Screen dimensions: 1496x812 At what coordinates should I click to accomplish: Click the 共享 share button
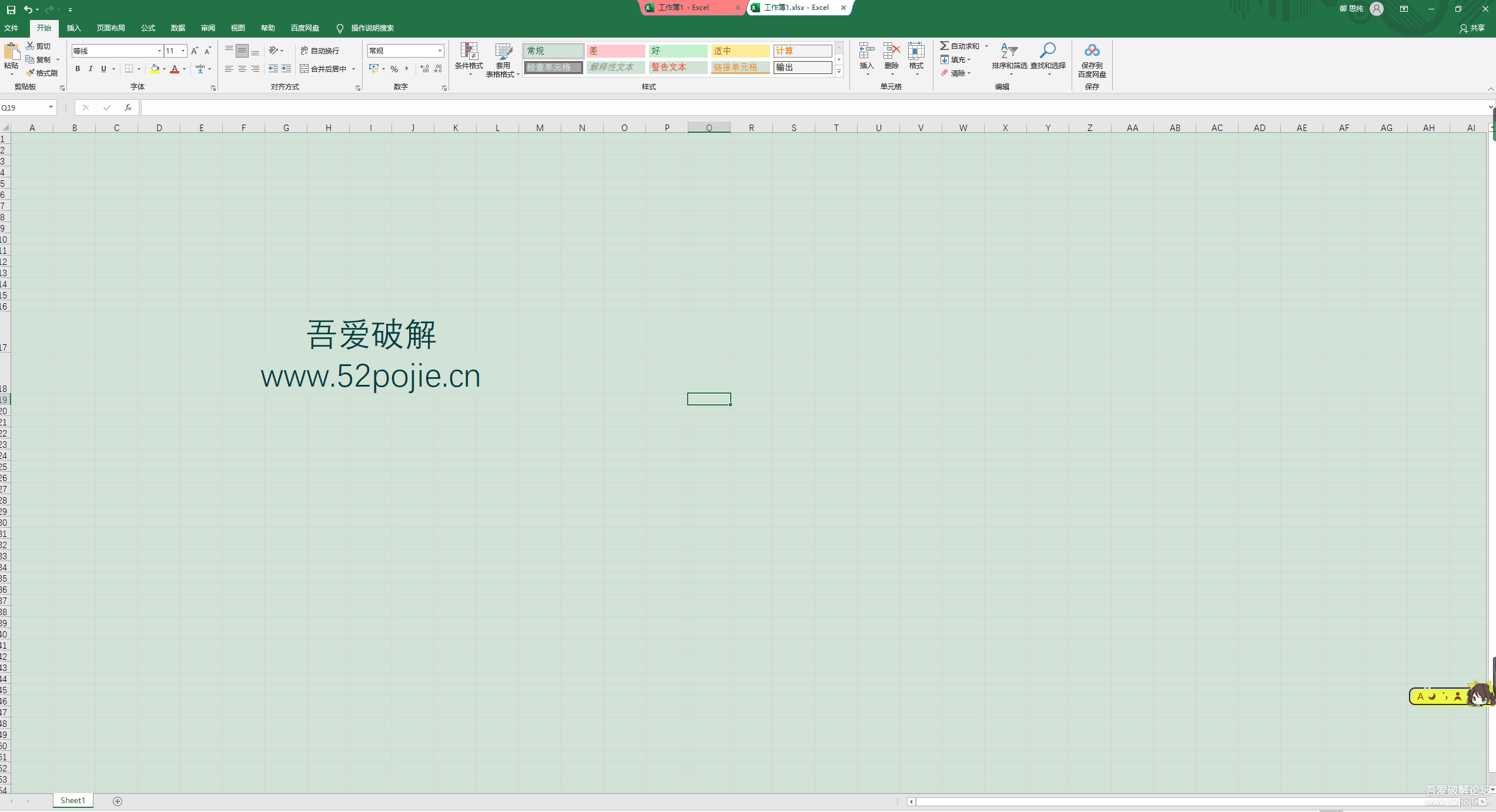point(1472,28)
